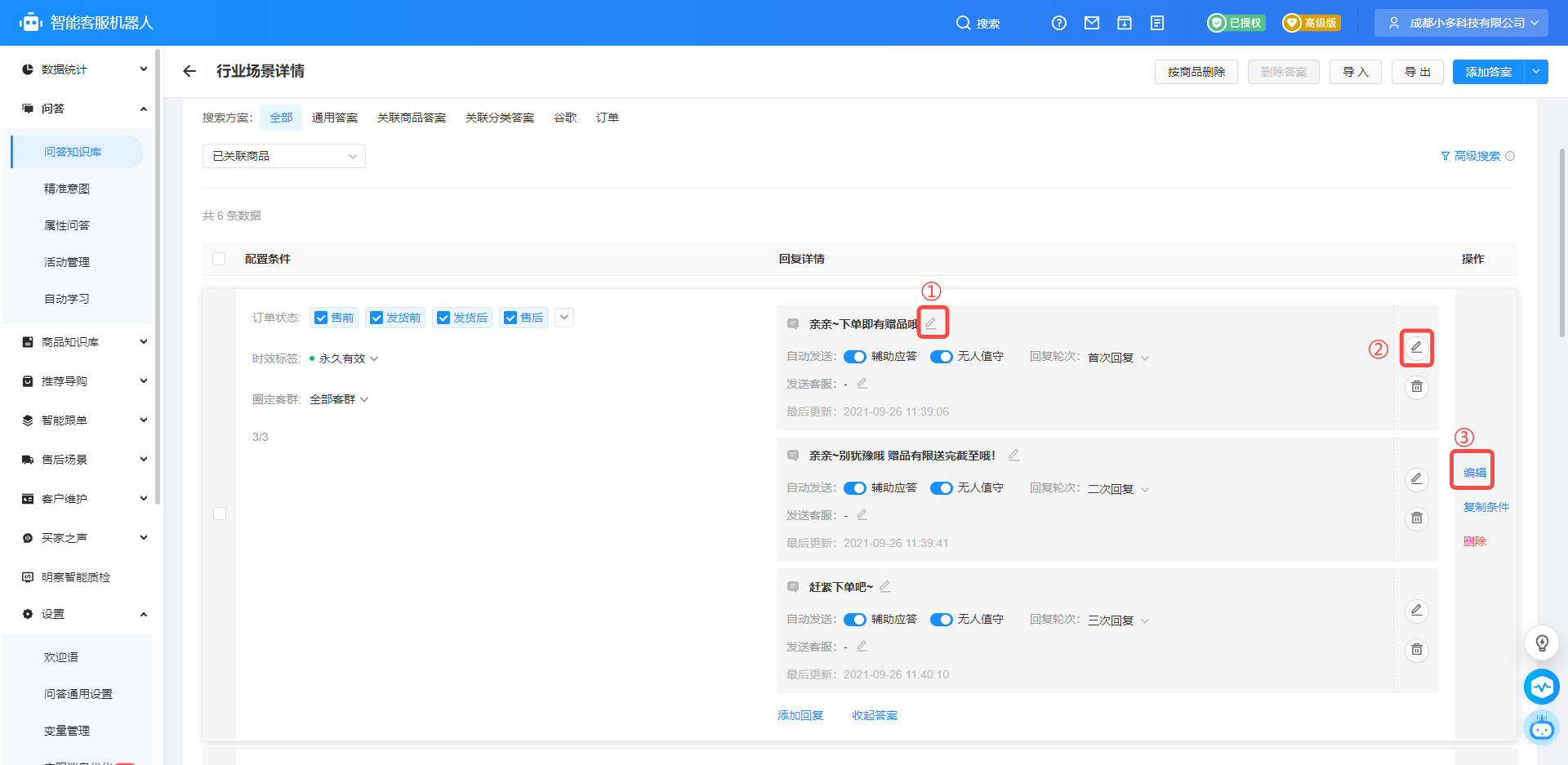Edit text of reply 亲亲~下单即有赠品哦 via pencil
This screenshot has width=1568, height=765.
[931, 323]
